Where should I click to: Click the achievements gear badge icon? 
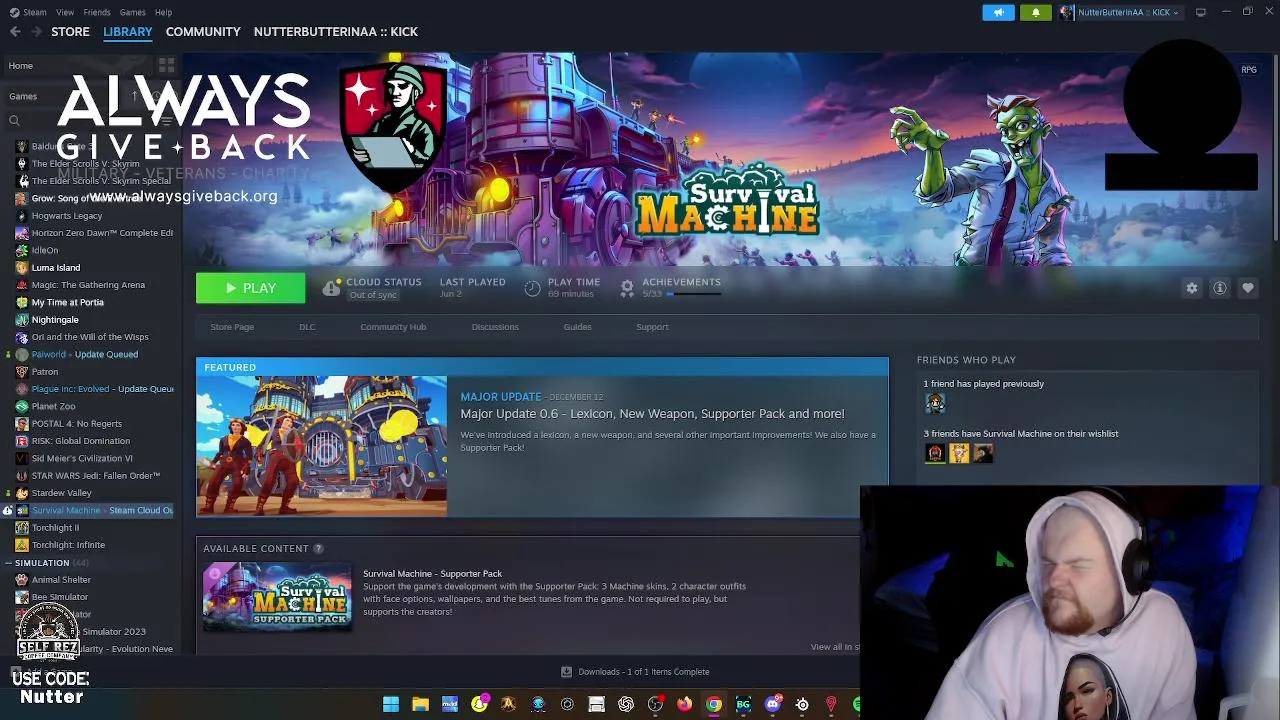point(627,288)
